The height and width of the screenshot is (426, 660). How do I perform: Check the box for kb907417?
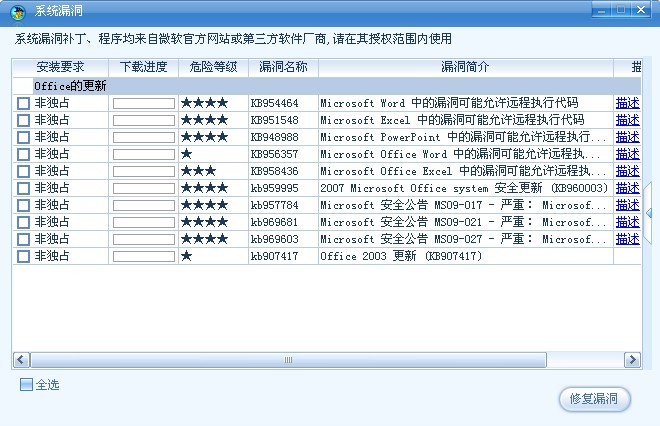[x=23, y=256]
